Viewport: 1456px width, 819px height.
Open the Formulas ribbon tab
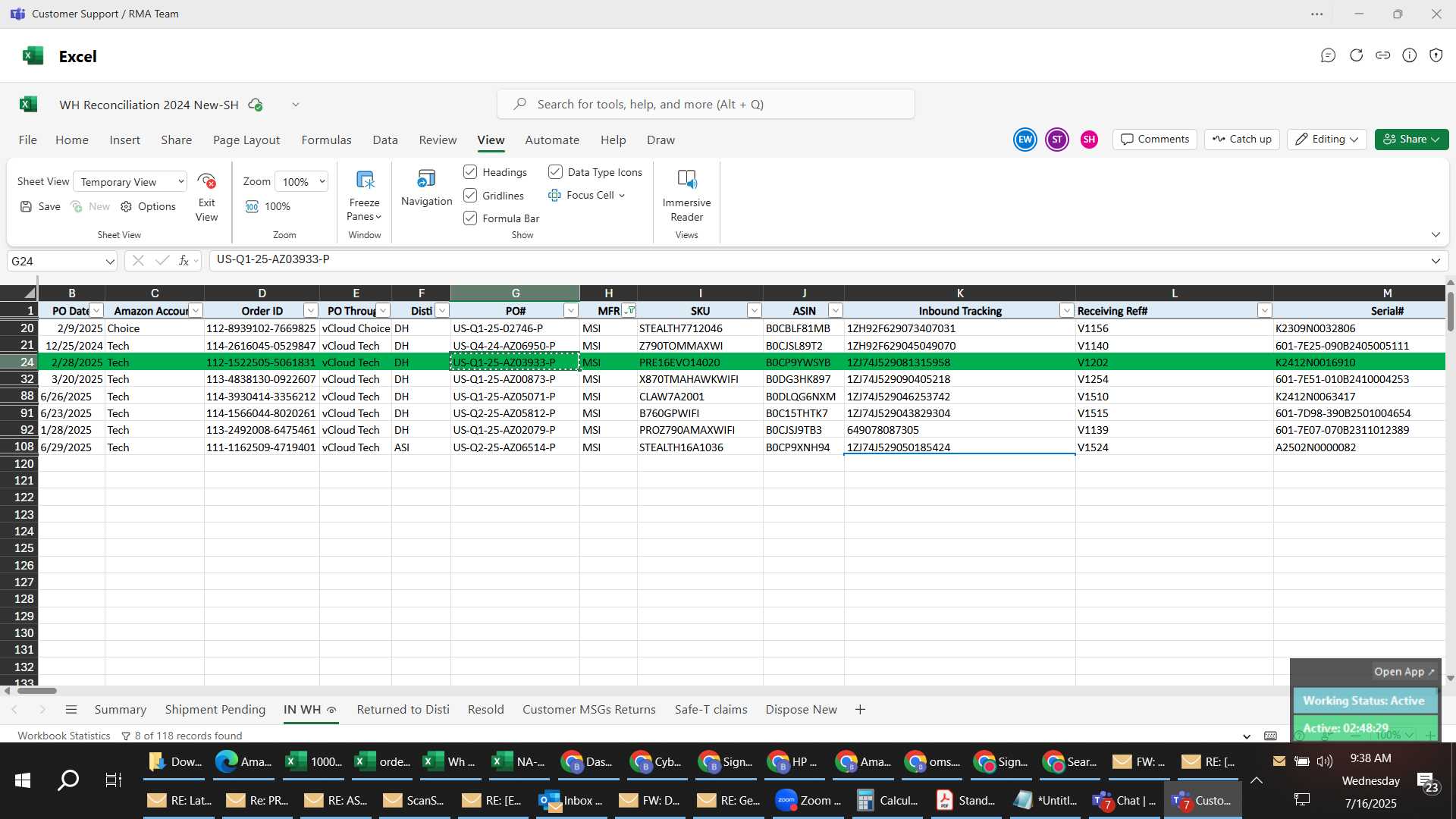pyautogui.click(x=326, y=140)
